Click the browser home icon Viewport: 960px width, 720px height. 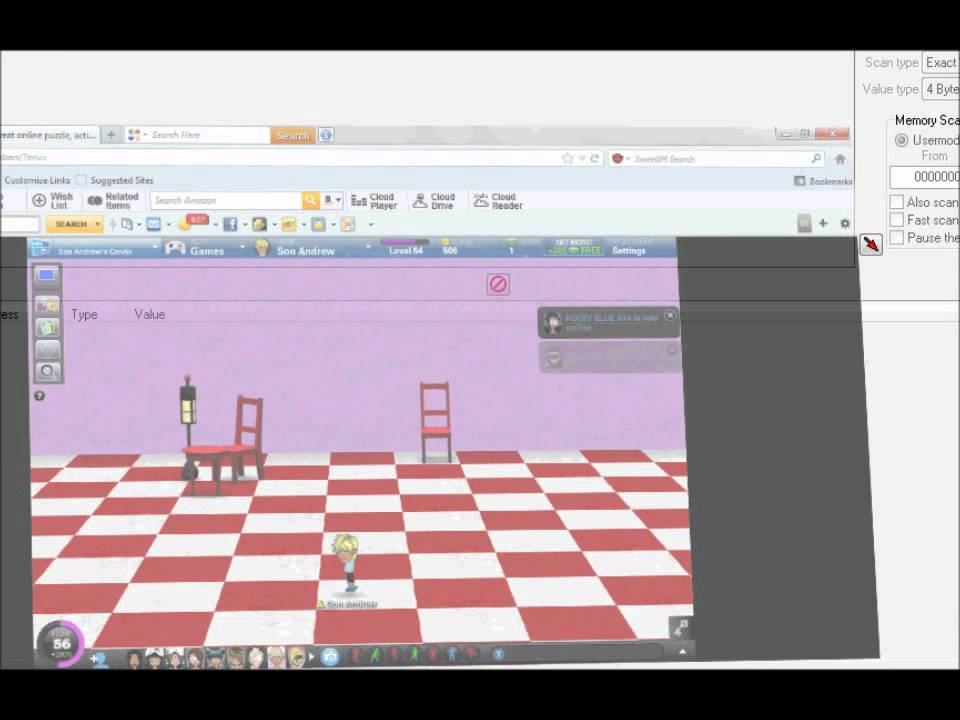point(840,159)
